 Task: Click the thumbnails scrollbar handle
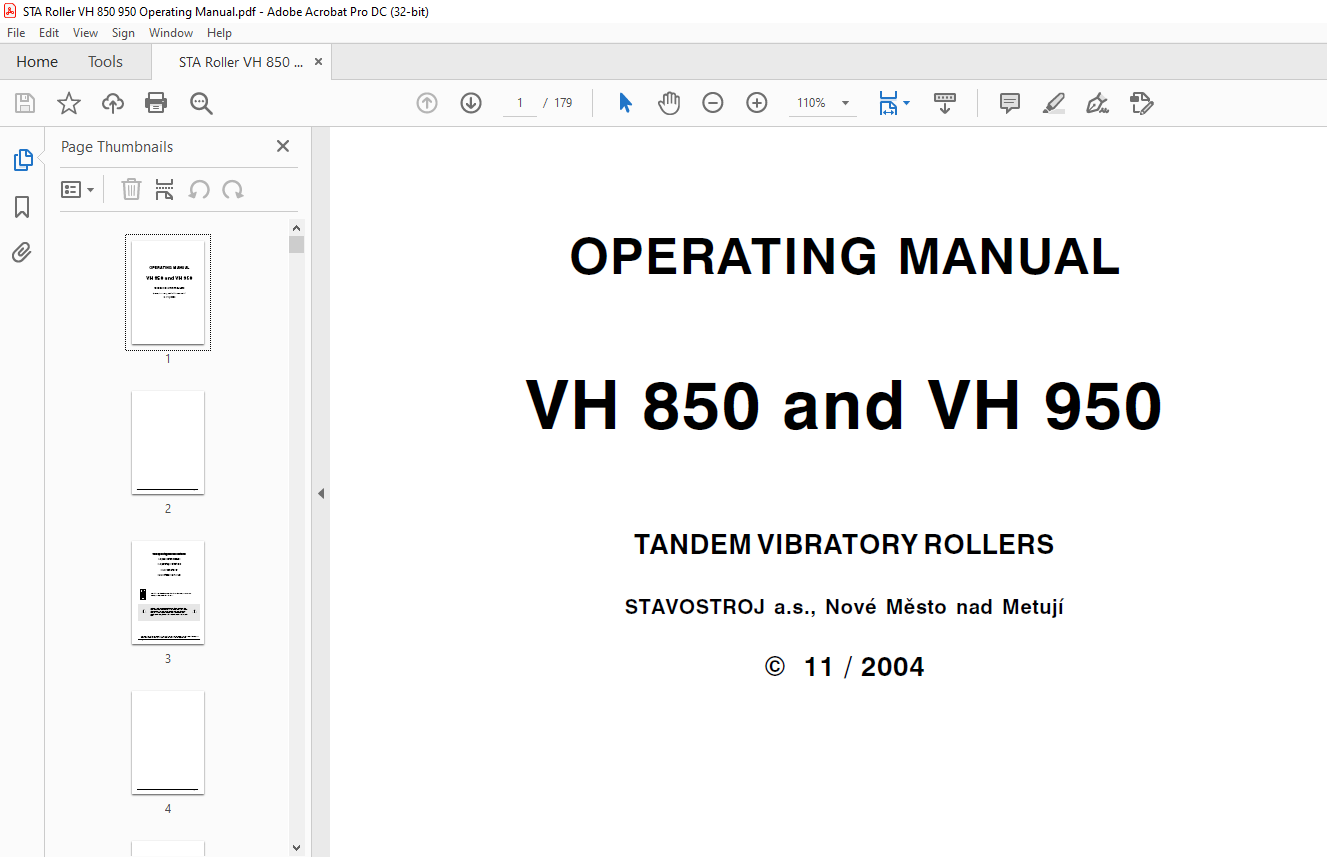point(296,245)
